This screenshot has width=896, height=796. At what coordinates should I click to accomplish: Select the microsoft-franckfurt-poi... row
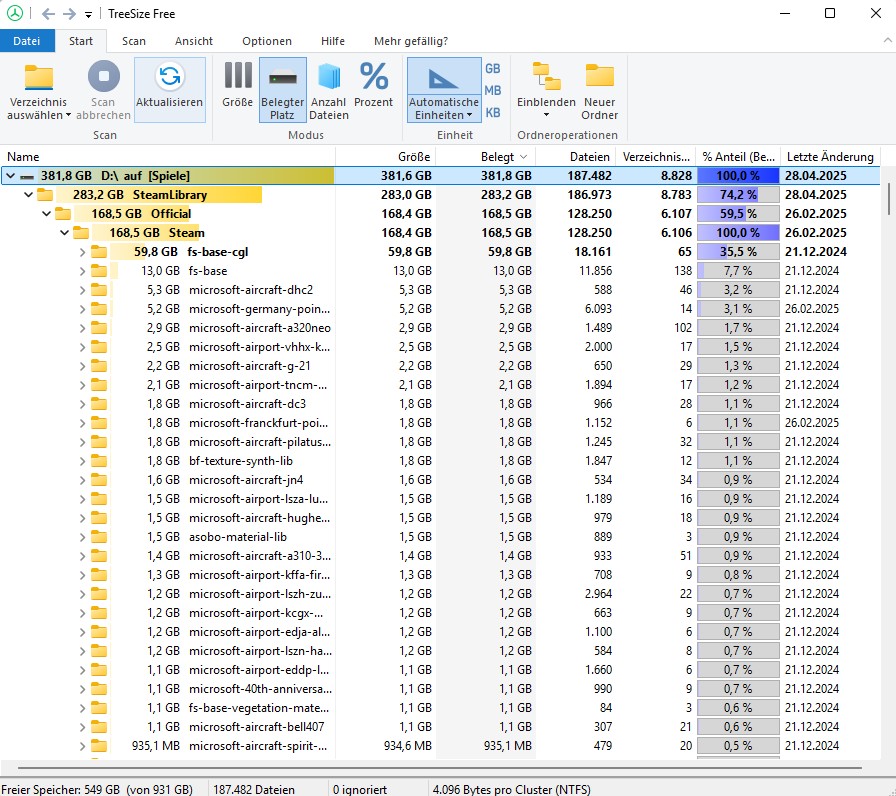(440, 423)
